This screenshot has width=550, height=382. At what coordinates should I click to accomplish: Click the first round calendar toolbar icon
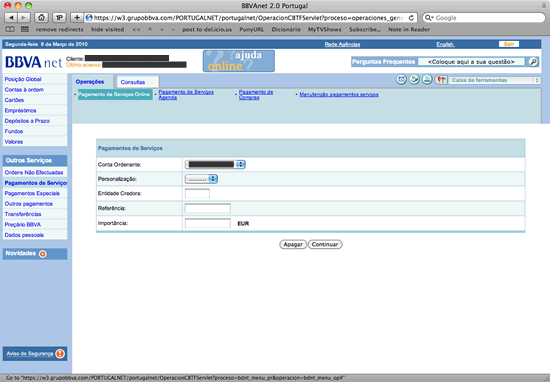click(x=402, y=80)
